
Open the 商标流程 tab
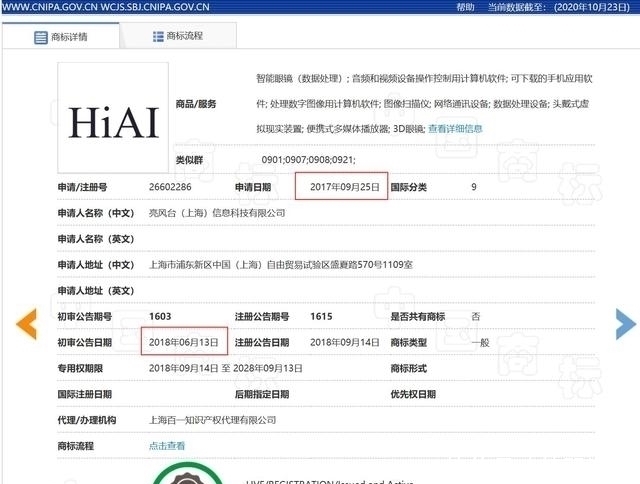(178, 36)
